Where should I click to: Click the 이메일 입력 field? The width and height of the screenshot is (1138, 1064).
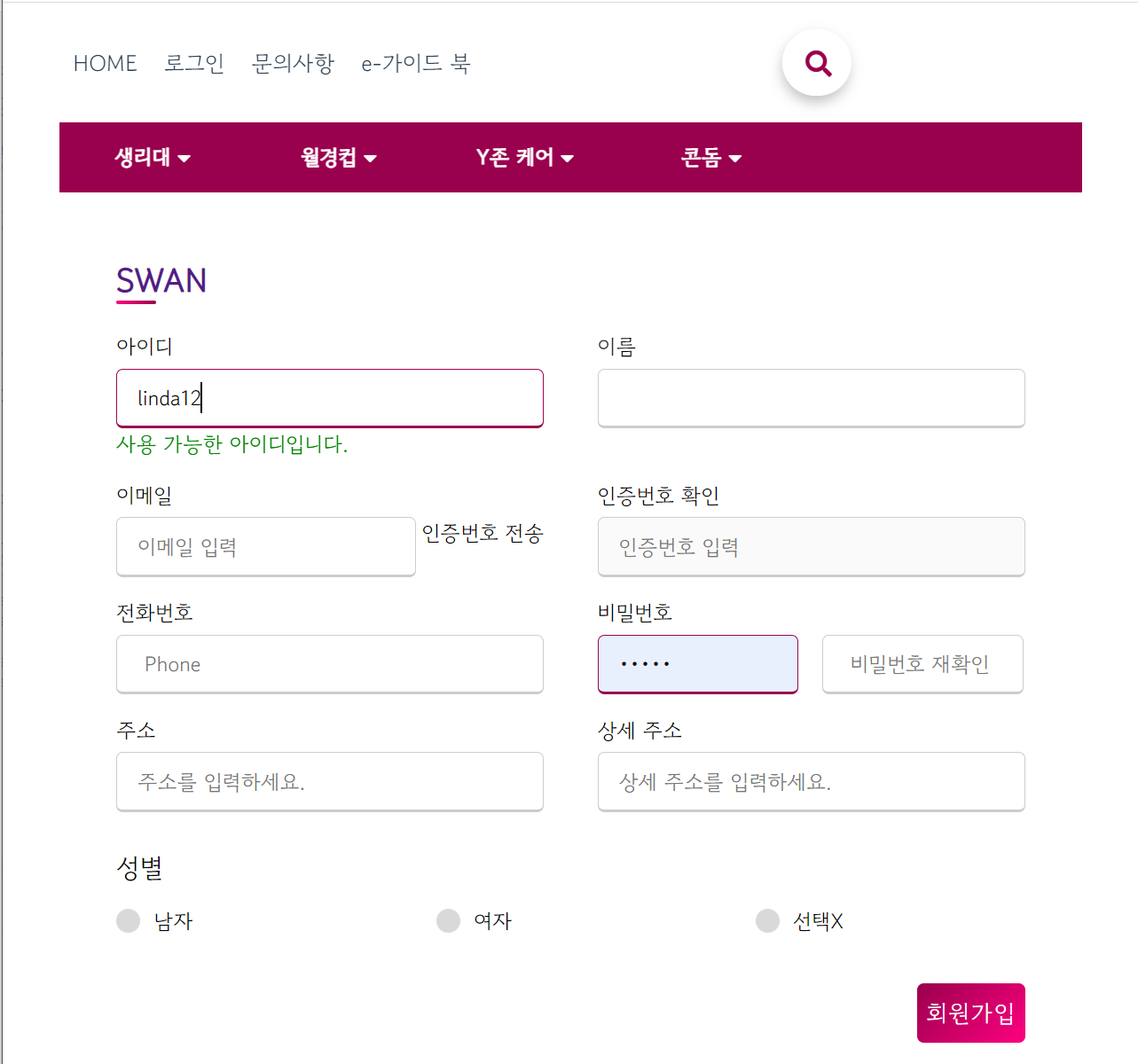tap(266, 547)
